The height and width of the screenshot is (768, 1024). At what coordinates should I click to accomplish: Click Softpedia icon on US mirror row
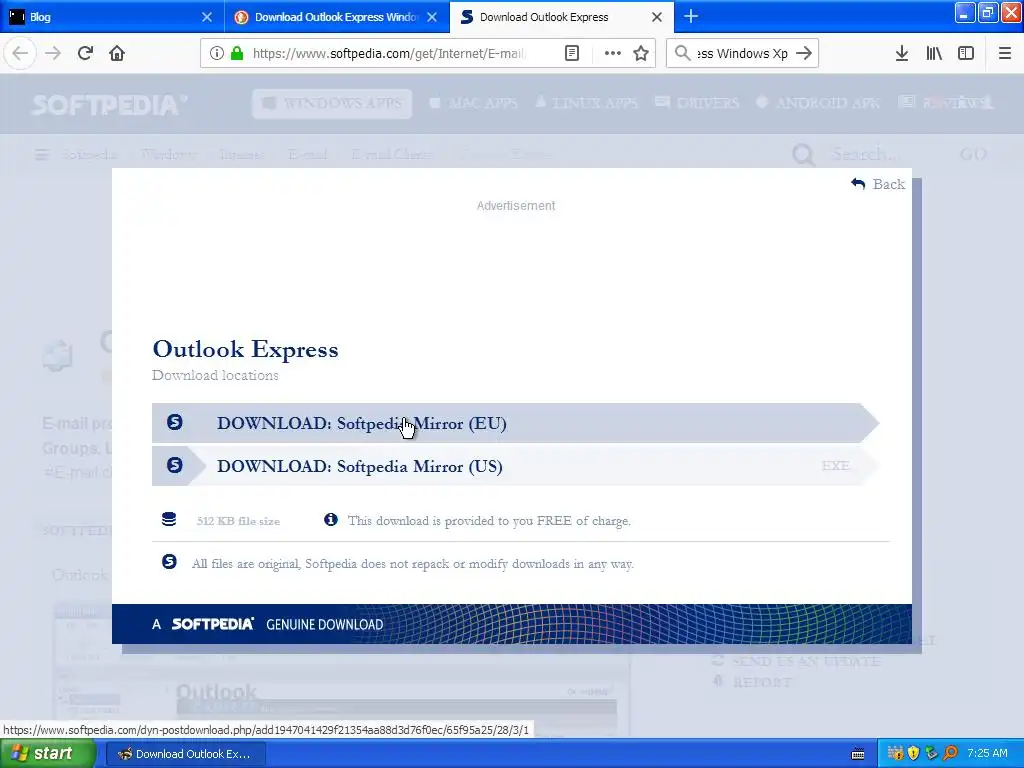tap(174, 465)
